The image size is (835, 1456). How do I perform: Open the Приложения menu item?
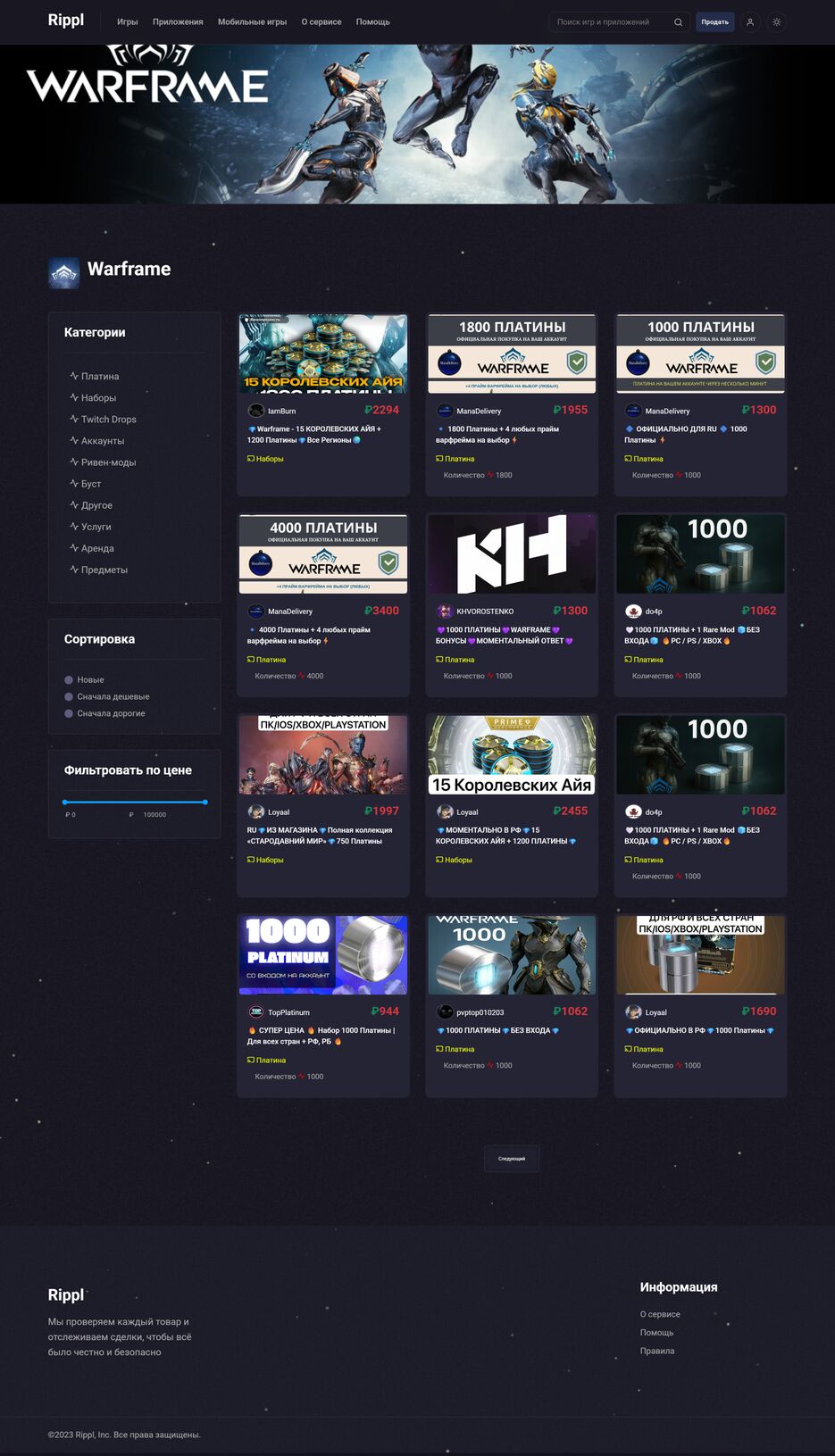tap(178, 21)
